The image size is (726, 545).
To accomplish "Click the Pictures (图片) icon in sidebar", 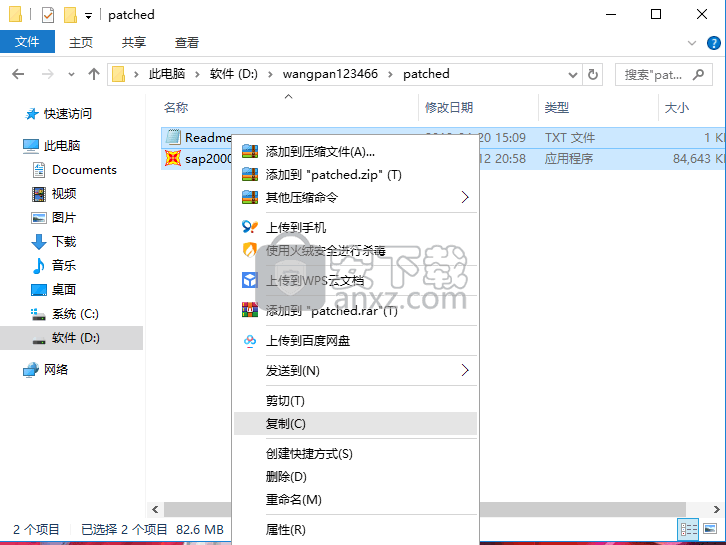I will 39,218.
